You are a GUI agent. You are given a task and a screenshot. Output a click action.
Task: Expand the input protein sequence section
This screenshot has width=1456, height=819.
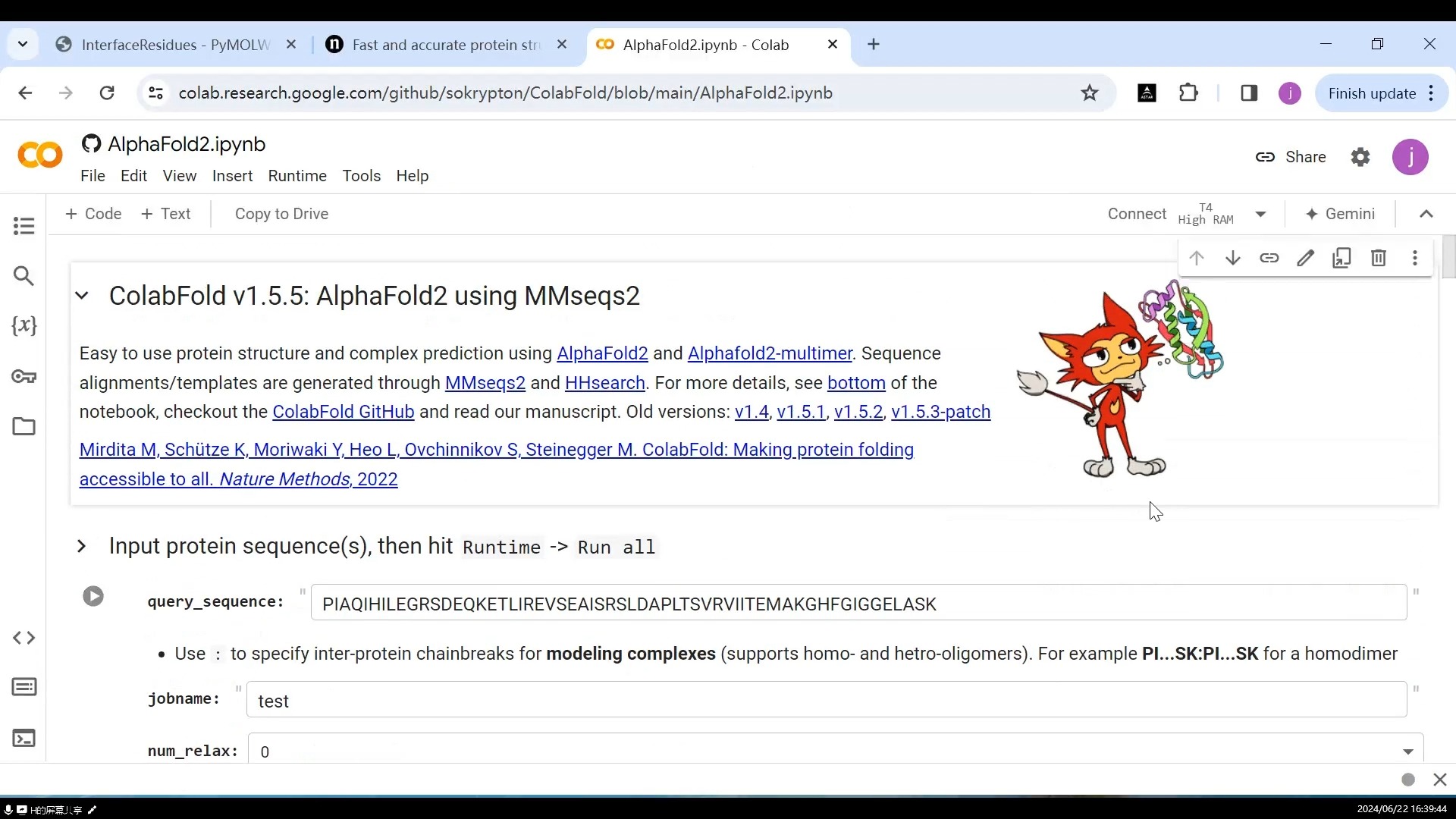81,546
